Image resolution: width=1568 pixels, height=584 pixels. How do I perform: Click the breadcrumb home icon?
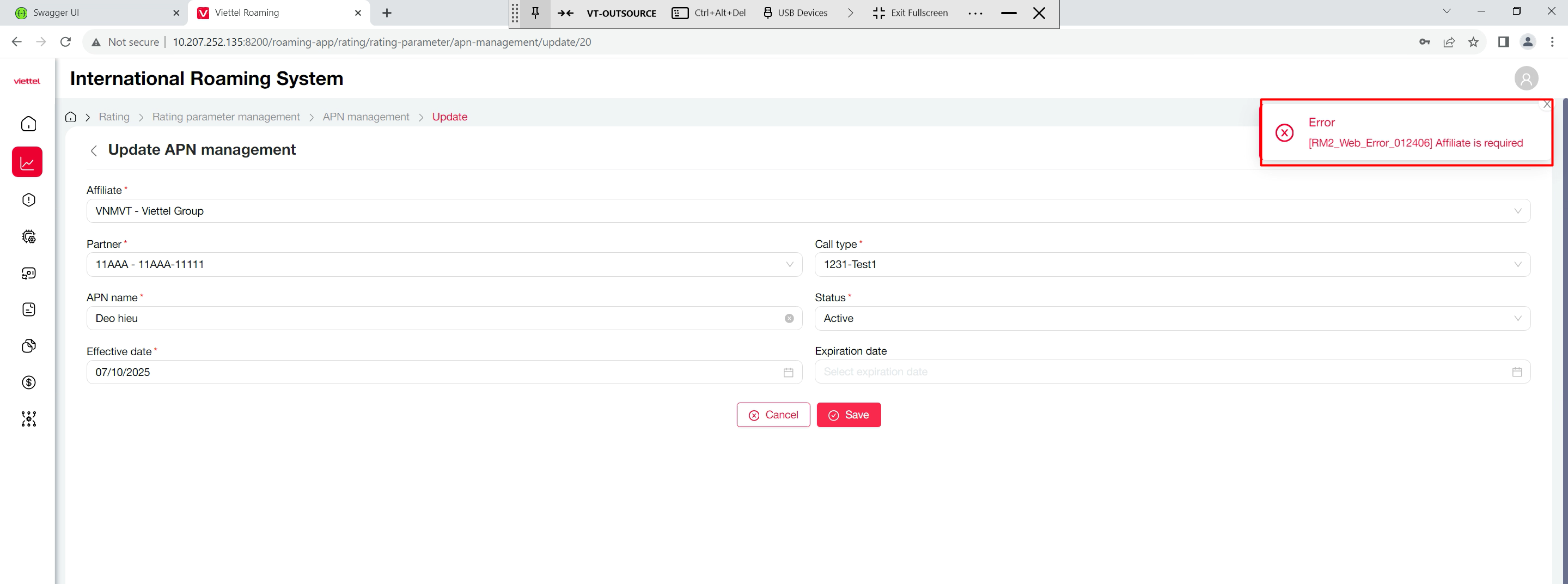(x=71, y=117)
